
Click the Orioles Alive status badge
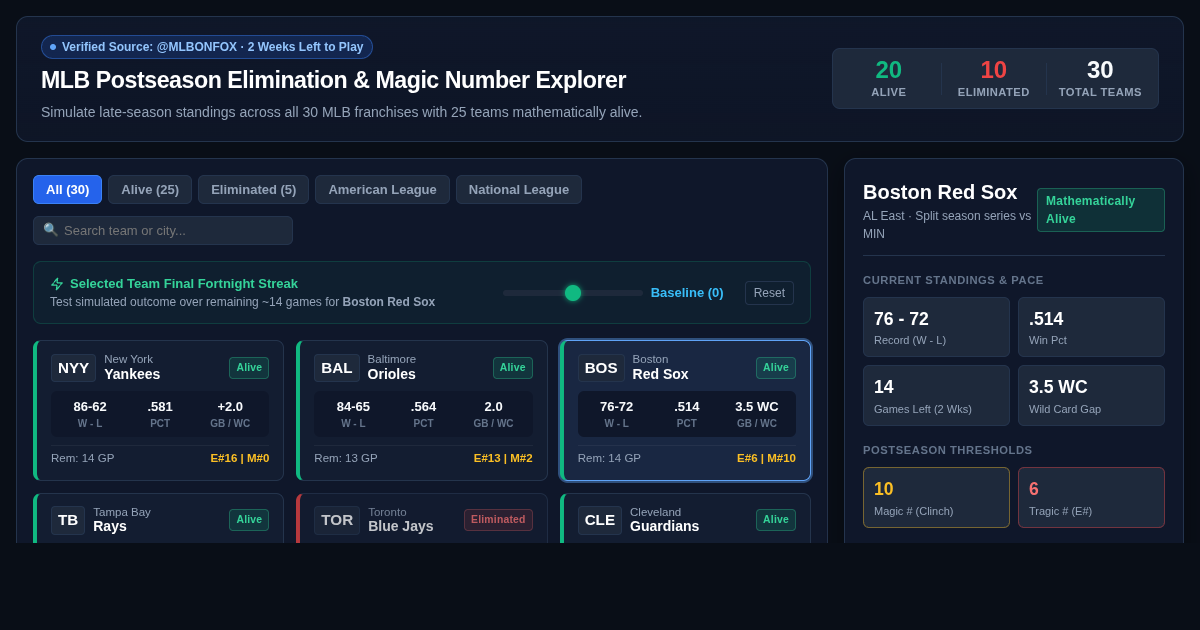pos(513,368)
